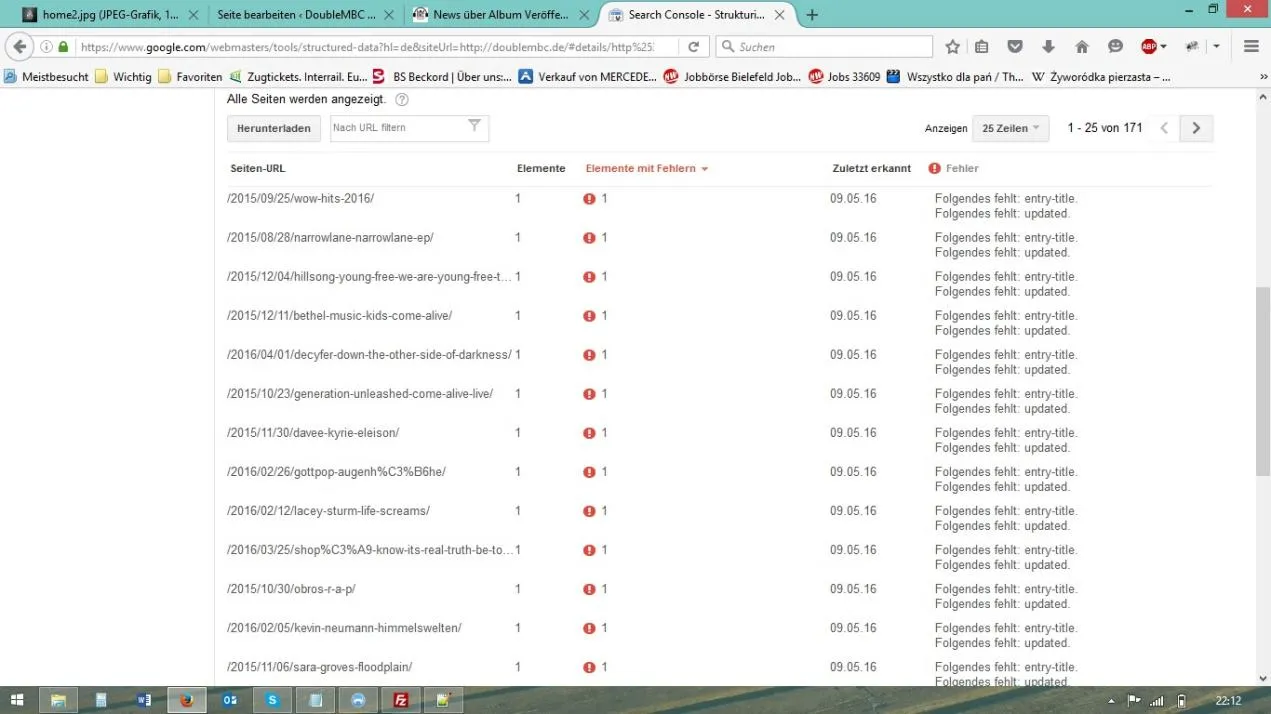
Task: Sort by the Seiten-URL column header
Action: pyautogui.click(x=257, y=168)
